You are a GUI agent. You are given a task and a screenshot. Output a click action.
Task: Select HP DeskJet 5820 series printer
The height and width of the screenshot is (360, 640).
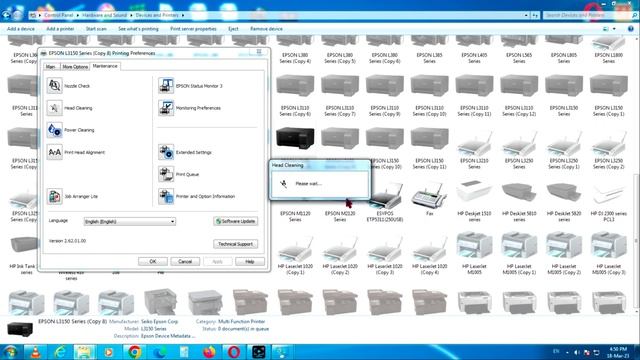[564, 201]
